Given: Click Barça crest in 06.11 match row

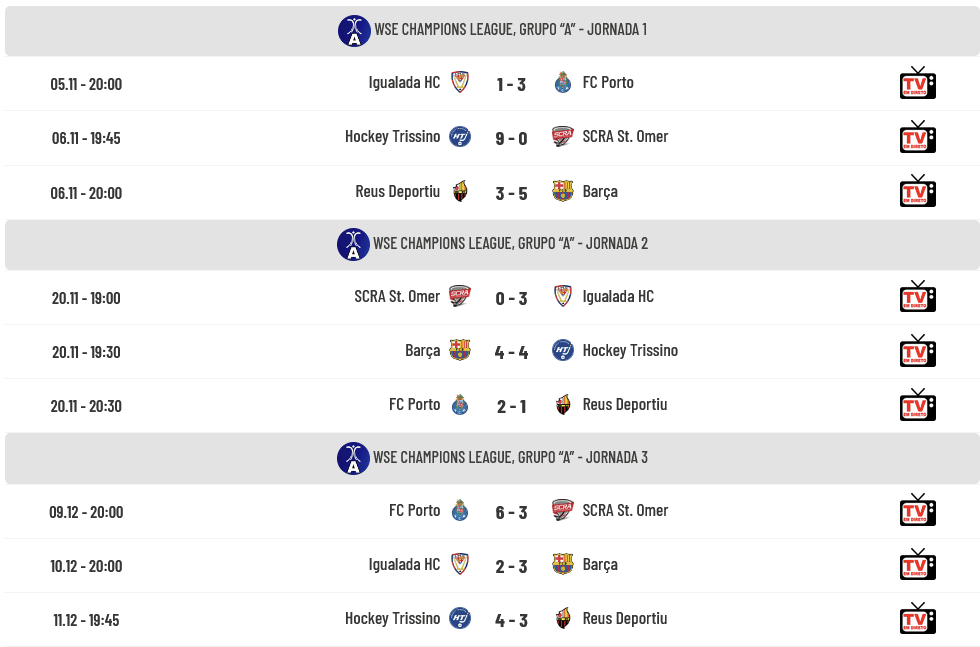Looking at the screenshot, I should point(563,191).
